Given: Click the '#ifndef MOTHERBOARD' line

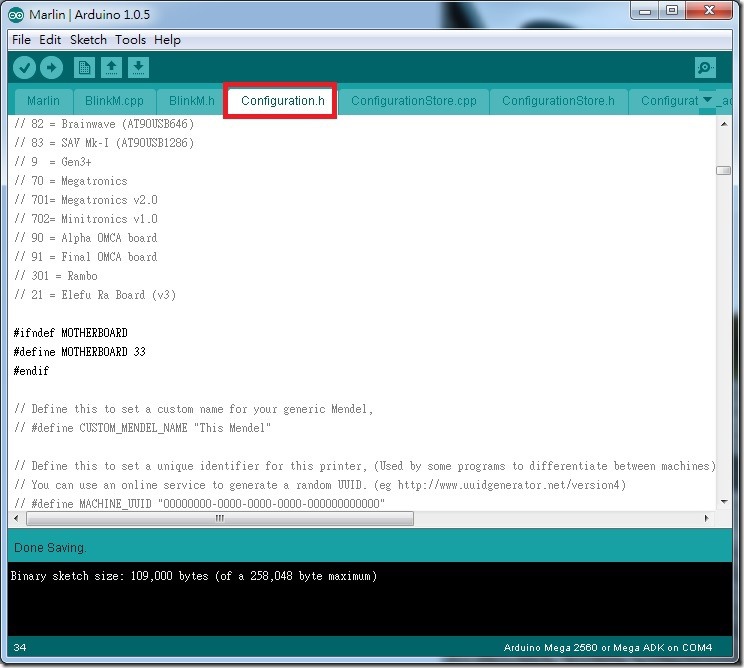Looking at the screenshot, I should pos(70,333).
